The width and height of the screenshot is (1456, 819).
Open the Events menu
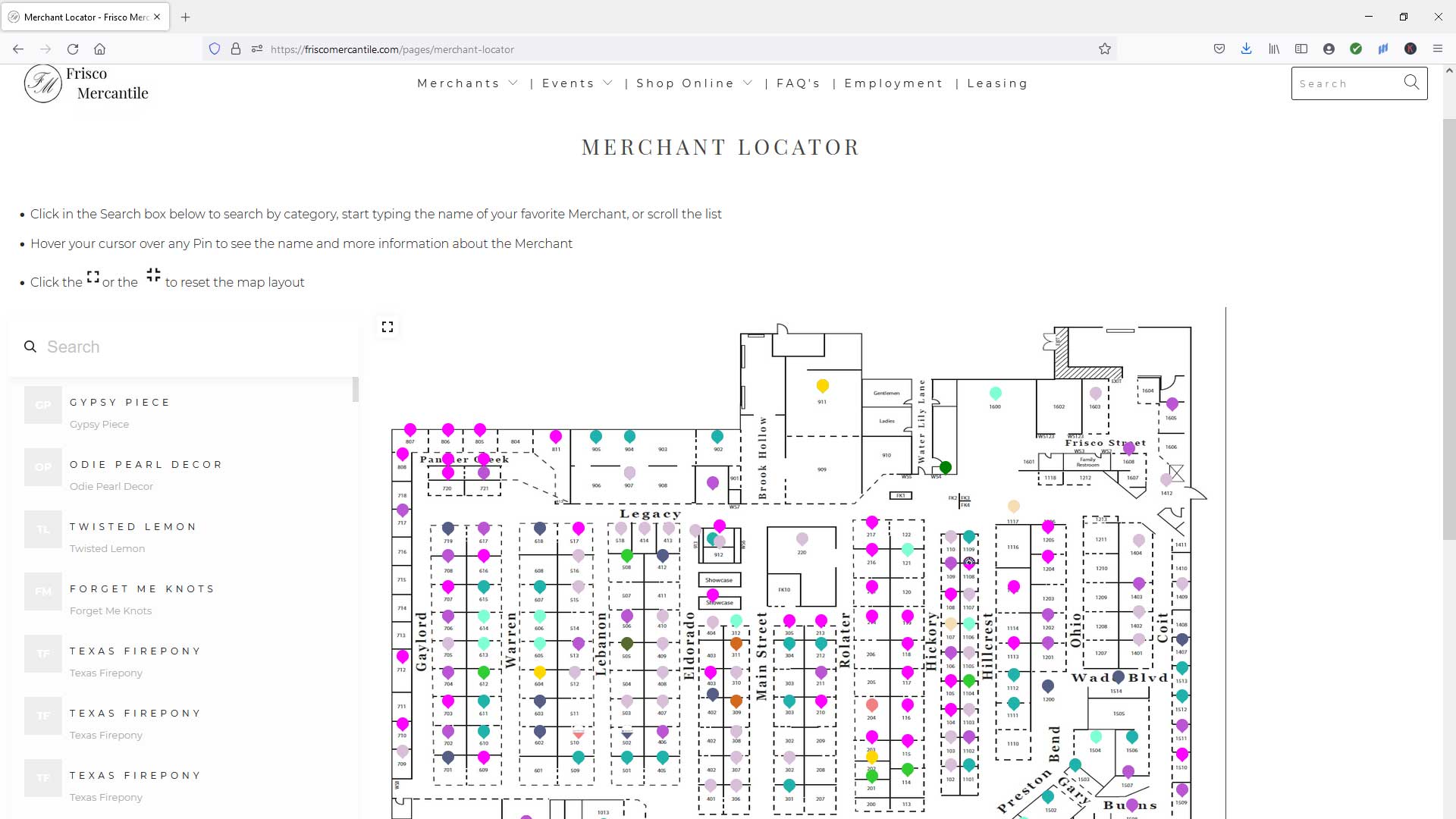(568, 83)
